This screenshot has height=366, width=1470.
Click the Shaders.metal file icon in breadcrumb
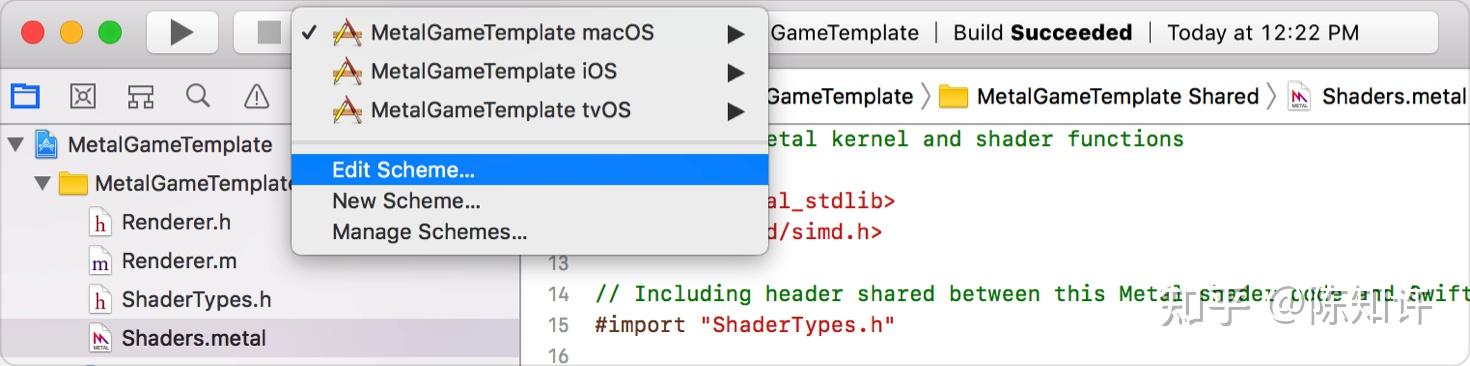point(1299,97)
